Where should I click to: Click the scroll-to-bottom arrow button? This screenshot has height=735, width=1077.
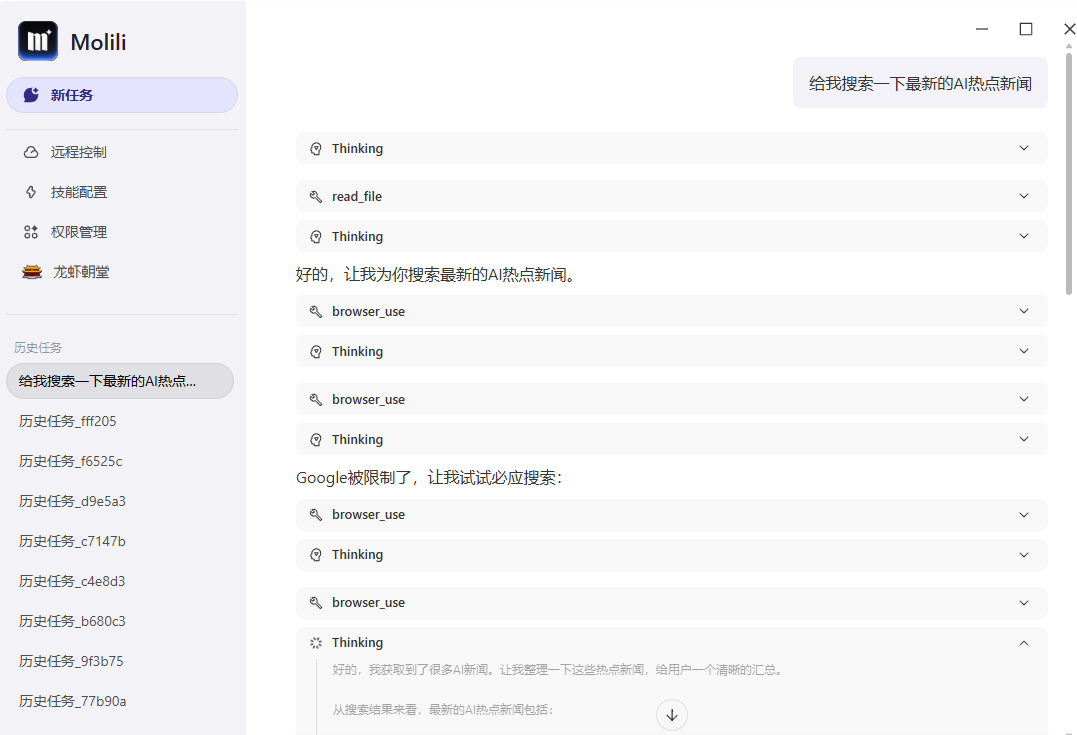(x=671, y=714)
